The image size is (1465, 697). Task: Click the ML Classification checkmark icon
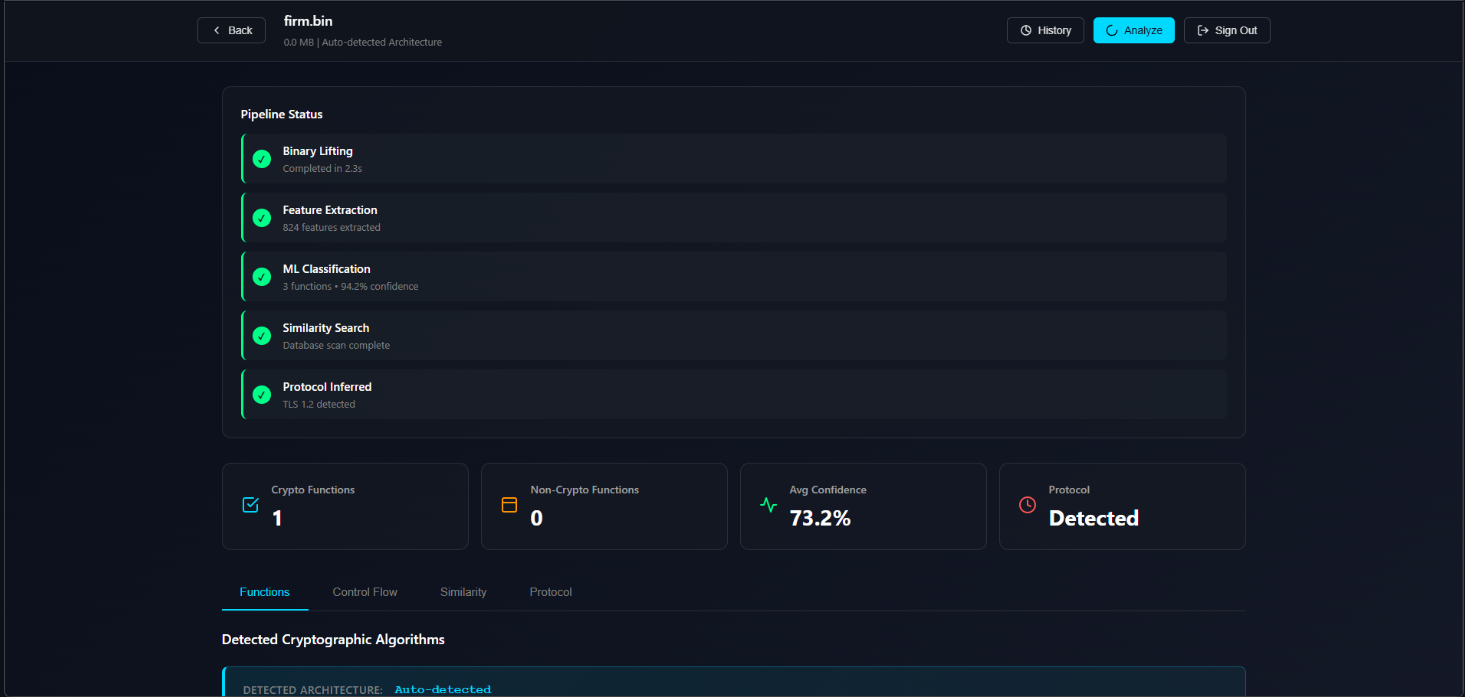point(262,277)
